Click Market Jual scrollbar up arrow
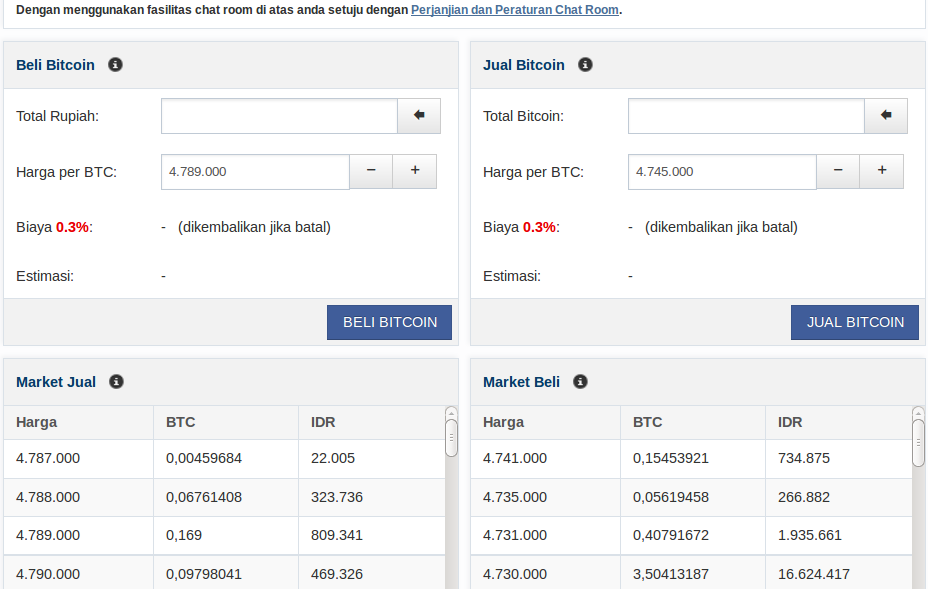The height and width of the screenshot is (589, 928). [451, 412]
